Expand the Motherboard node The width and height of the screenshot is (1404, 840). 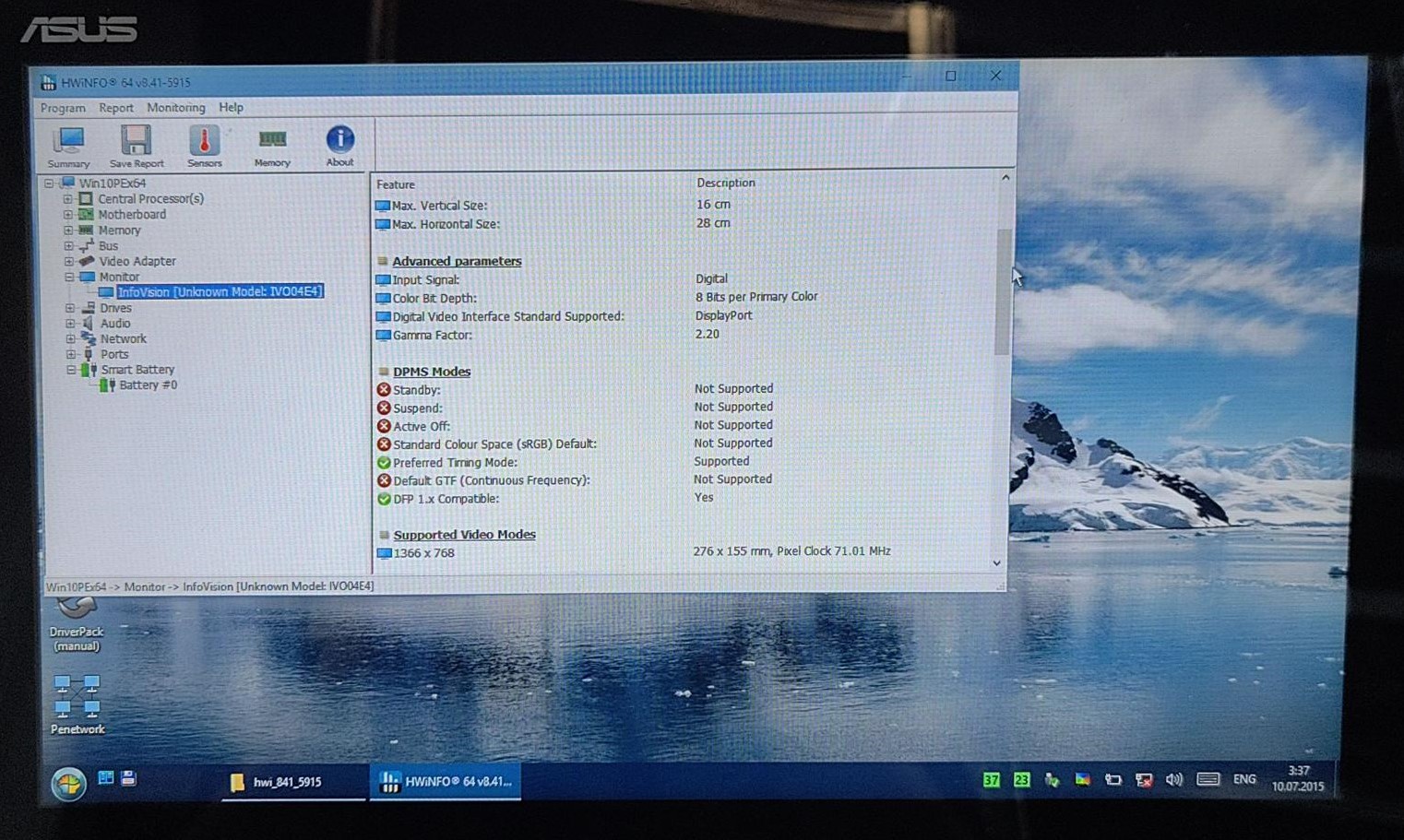pos(67,215)
